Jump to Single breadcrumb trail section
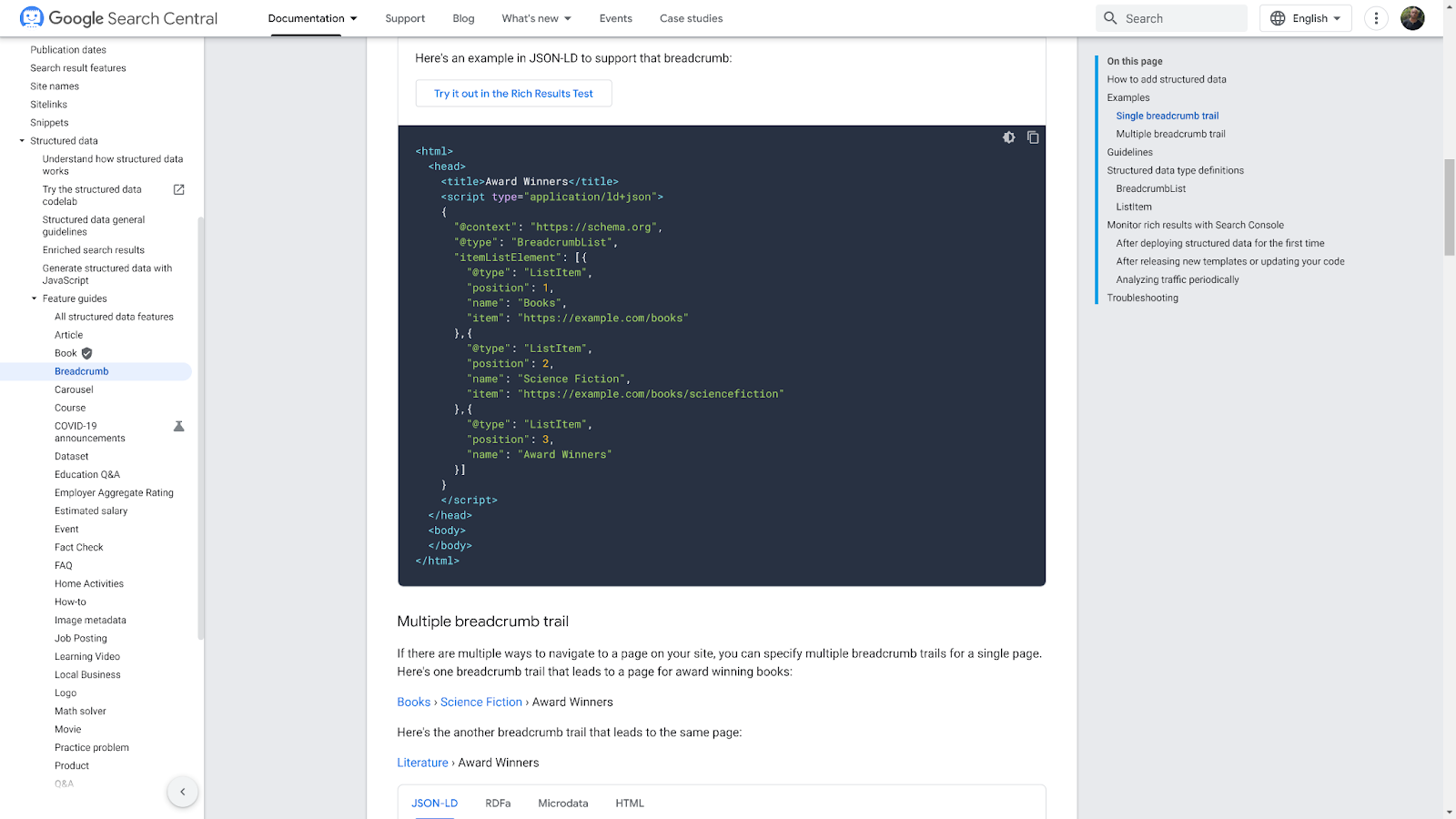Image resolution: width=1456 pixels, height=819 pixels. 1168,116
